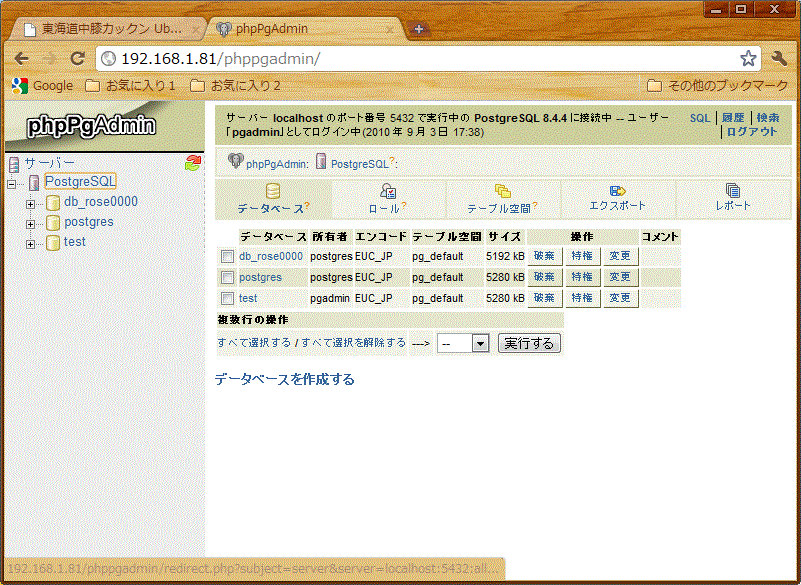
Task: Go back with the browser back arrow
Action: [x=21, y=59]
